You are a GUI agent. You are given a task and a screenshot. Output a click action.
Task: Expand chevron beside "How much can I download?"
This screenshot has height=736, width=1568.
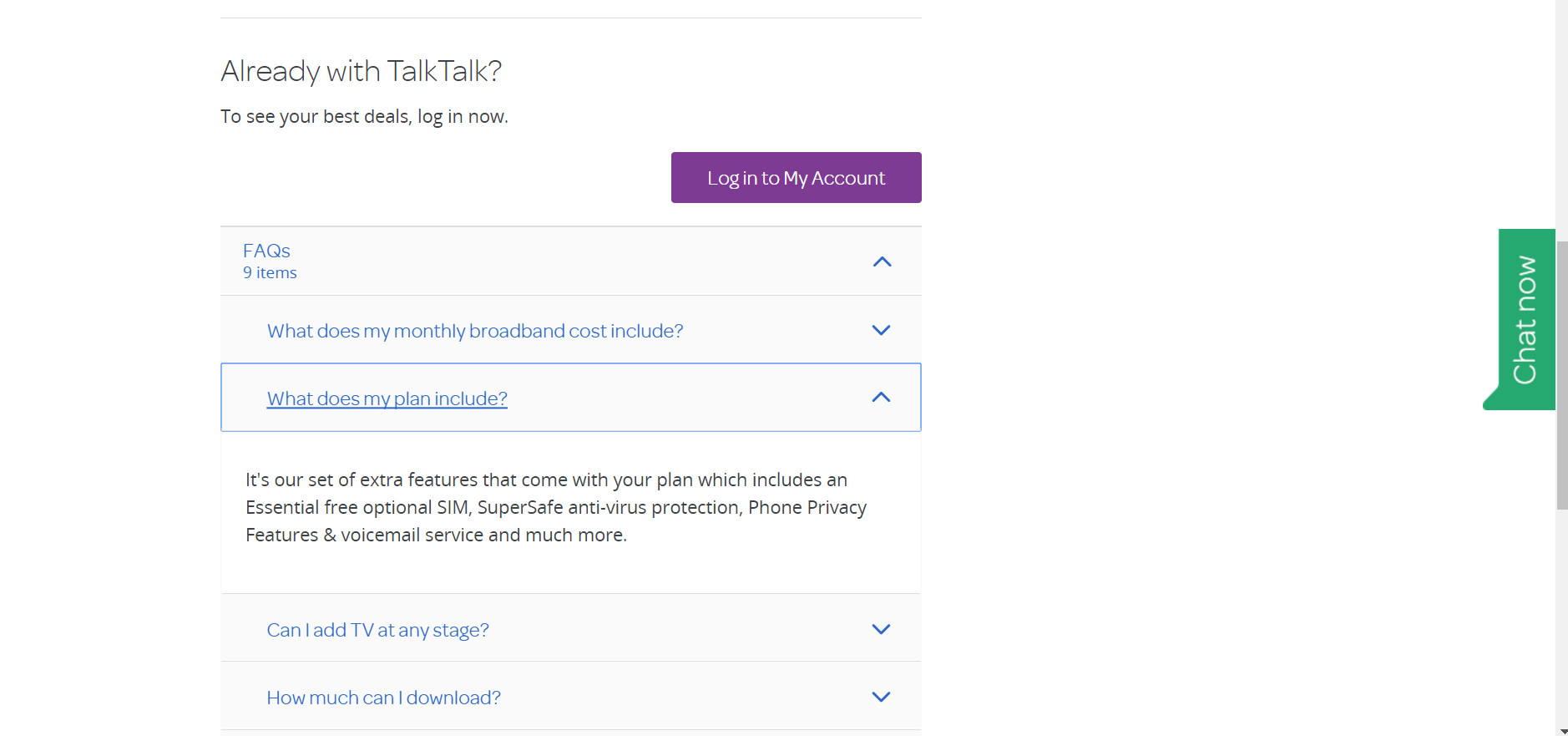click(881, 697)
